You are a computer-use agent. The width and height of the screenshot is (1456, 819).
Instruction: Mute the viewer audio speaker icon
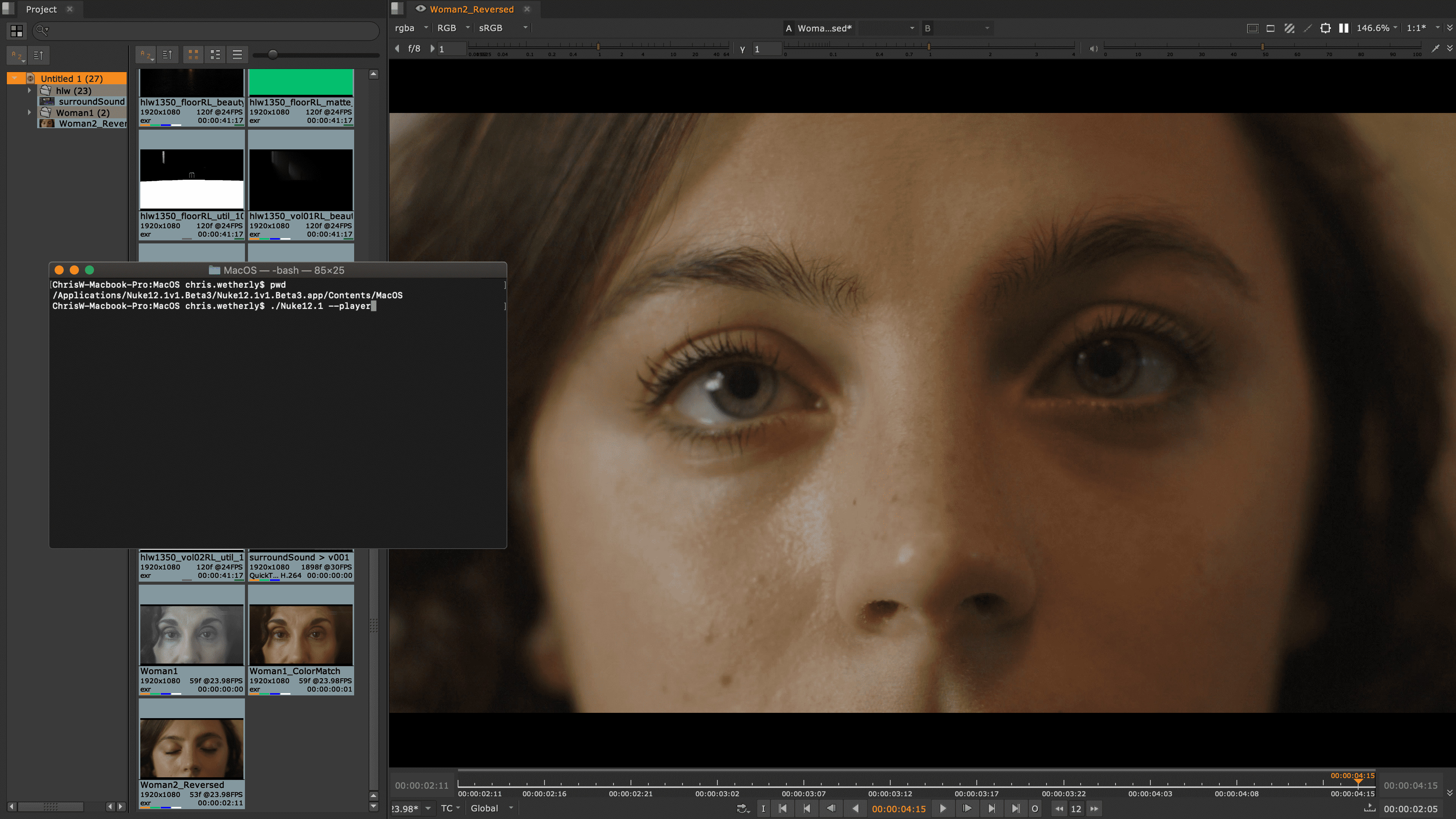1094,49
